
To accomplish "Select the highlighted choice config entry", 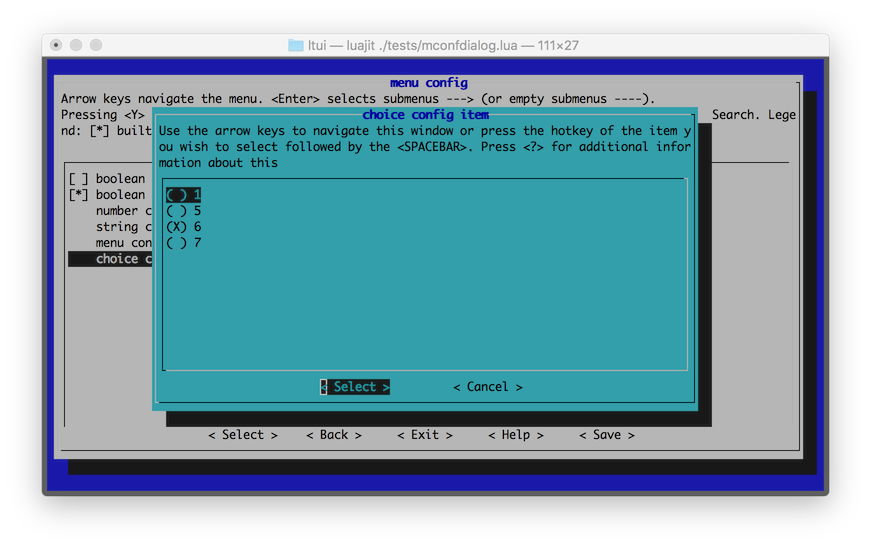I will [110, 259].
